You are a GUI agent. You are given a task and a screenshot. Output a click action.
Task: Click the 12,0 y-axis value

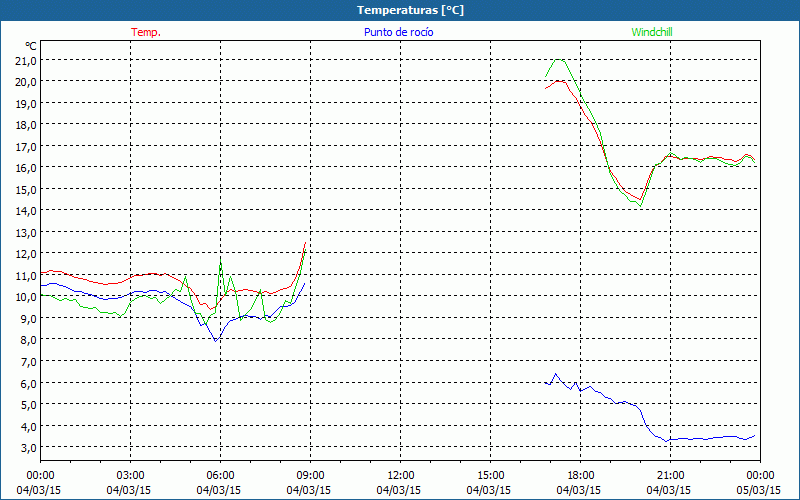[26, 254]
